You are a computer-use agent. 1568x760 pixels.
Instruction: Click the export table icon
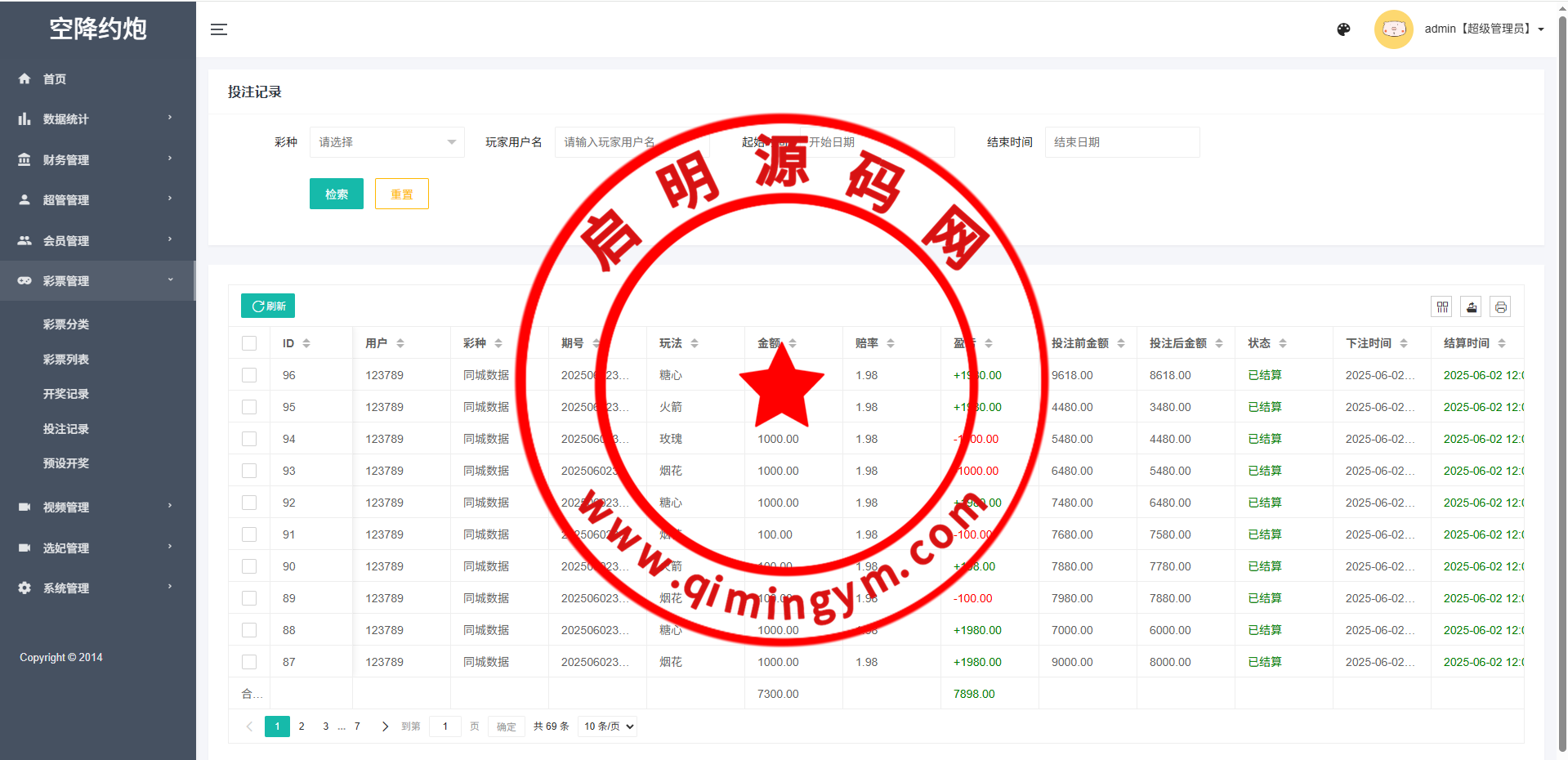pyautogui.click(x=1472, y=307)
